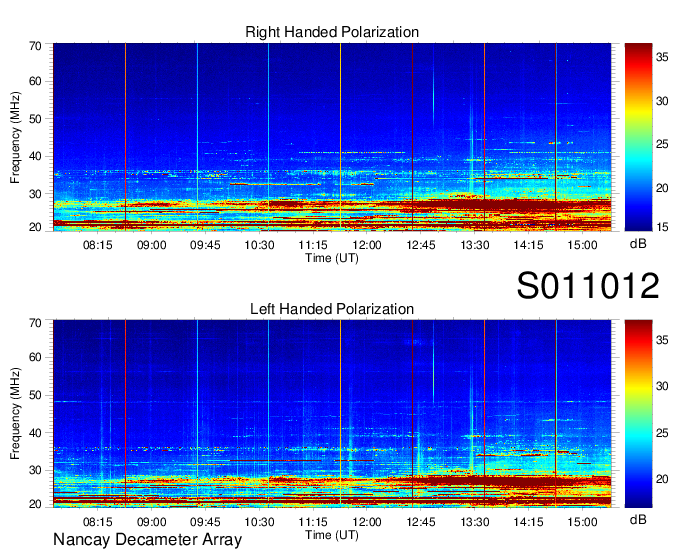Viewport: 680px width, 552px height.
Task: Click the "Nancay Decameter Array" caption
Action: click(x=147, y=540)
